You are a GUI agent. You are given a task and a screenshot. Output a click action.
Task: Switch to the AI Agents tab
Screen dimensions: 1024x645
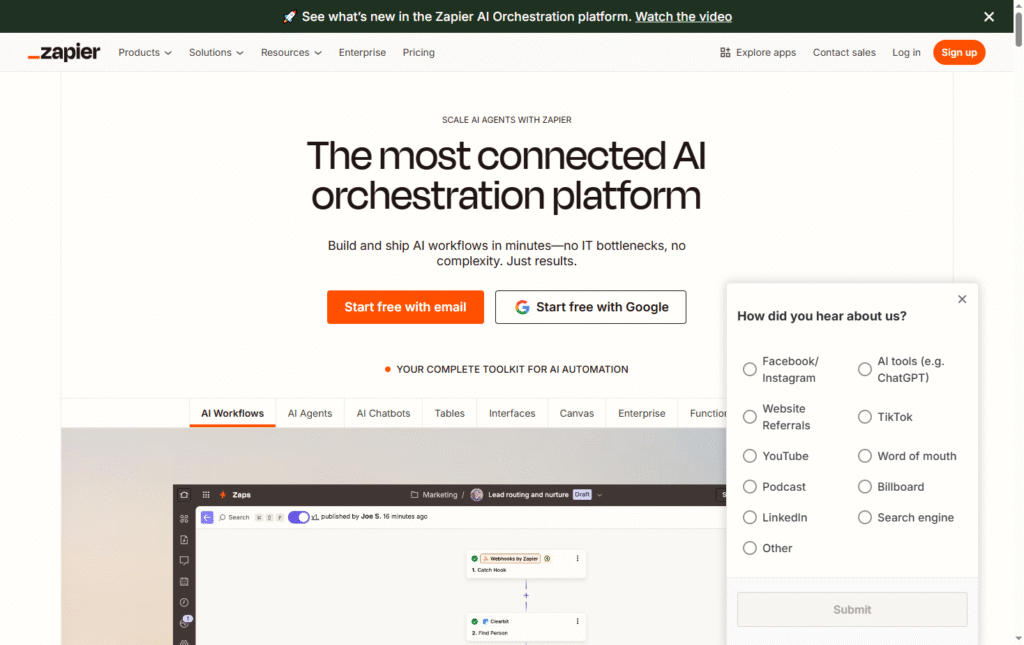pos(310,413)
